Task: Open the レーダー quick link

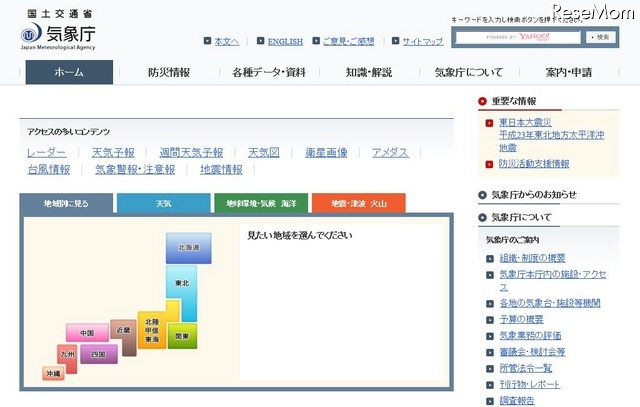Action: click(47, 152)
